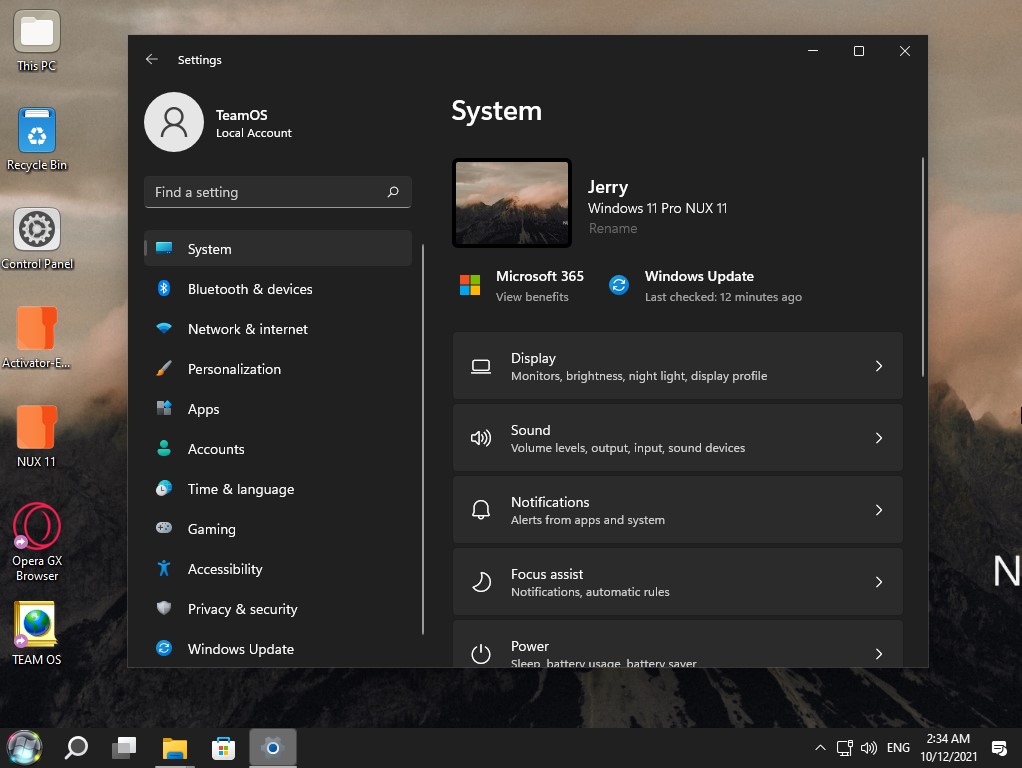Screen dimensions: 1022x768
Task: Click the Privacy & security shield icon
Action: [164, 608]
